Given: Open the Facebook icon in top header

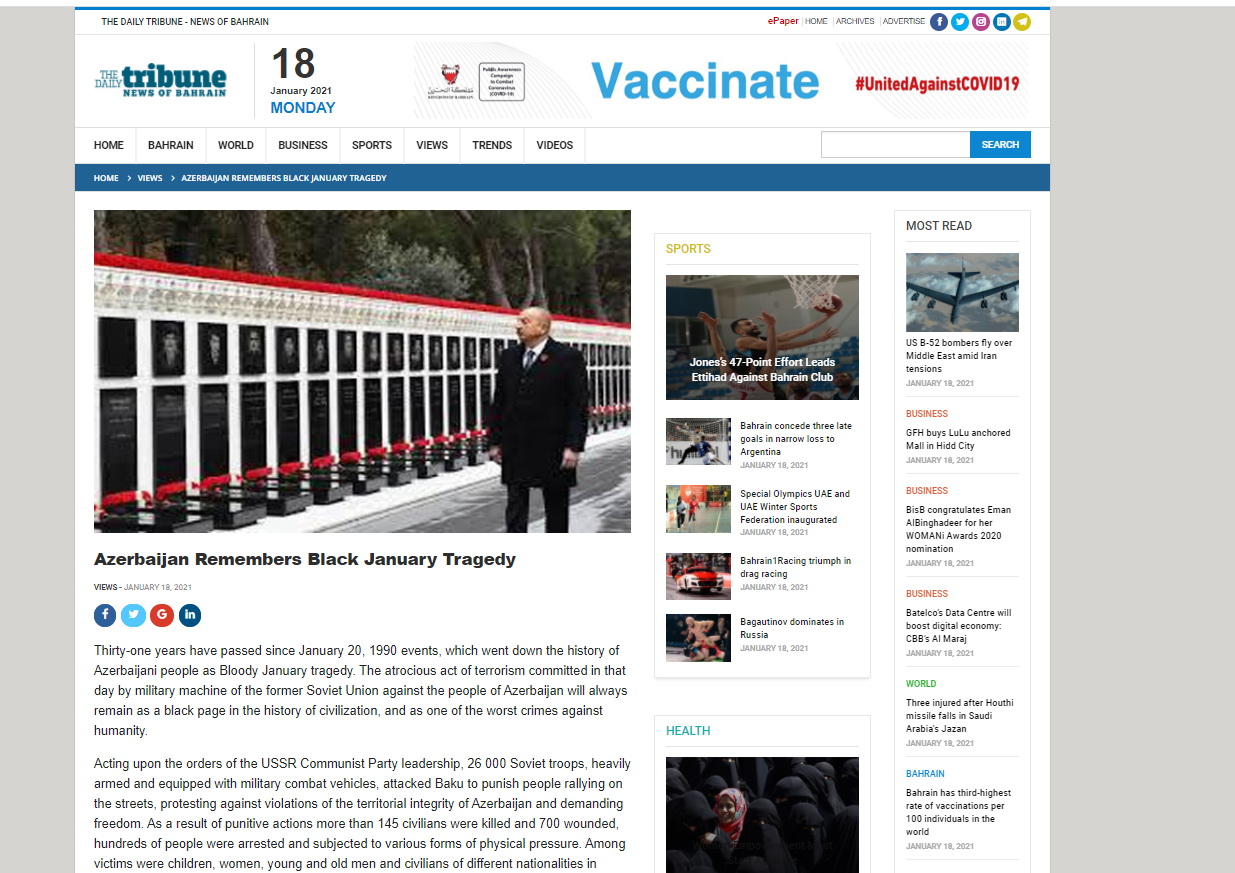Looking at the screenshot, I should pyautogui.click(x=939, y=22).
